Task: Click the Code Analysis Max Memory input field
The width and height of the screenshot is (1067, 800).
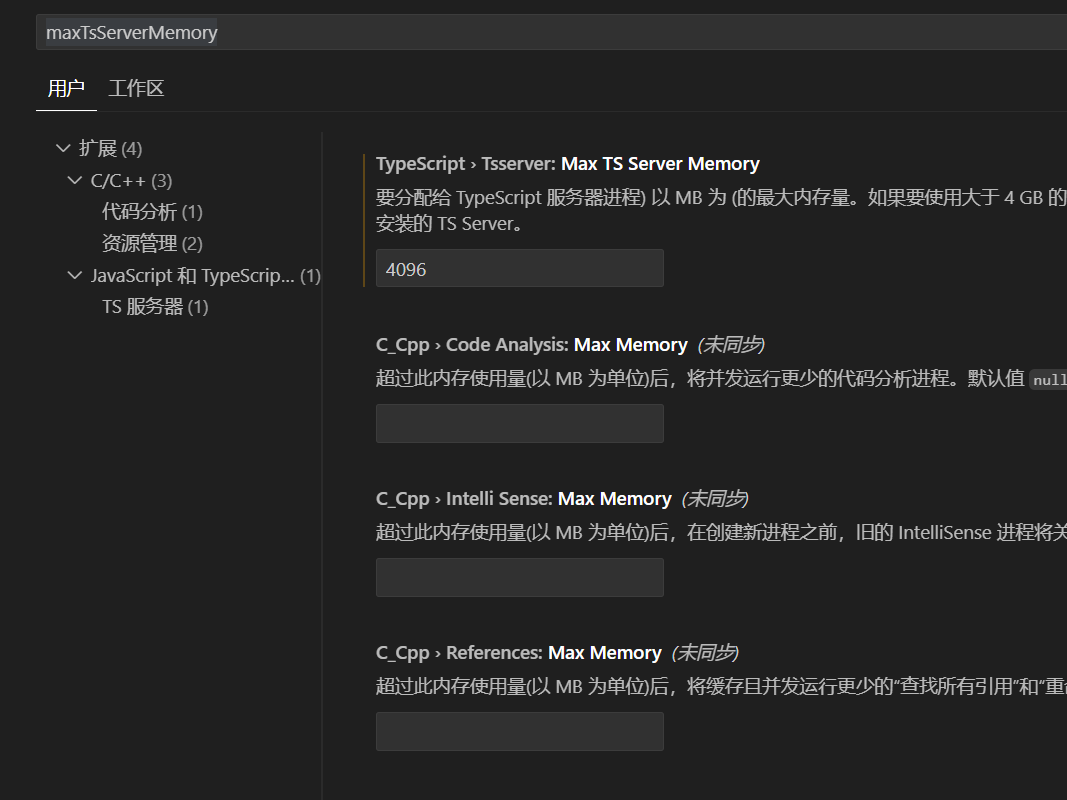Action: (x=519, y=423)
